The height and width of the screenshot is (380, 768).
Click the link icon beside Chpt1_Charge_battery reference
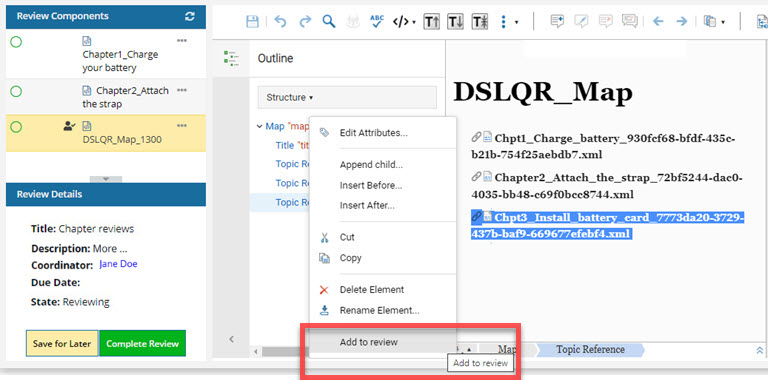pos(476,137)
